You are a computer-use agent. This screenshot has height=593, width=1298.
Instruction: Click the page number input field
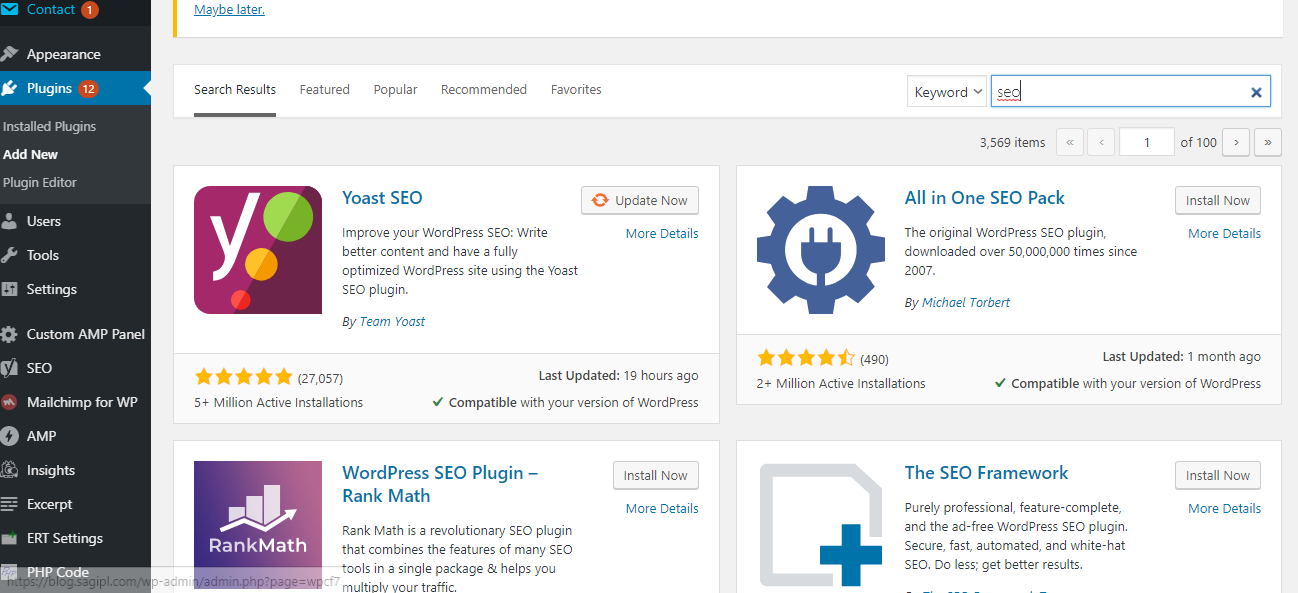(1146, 141)
